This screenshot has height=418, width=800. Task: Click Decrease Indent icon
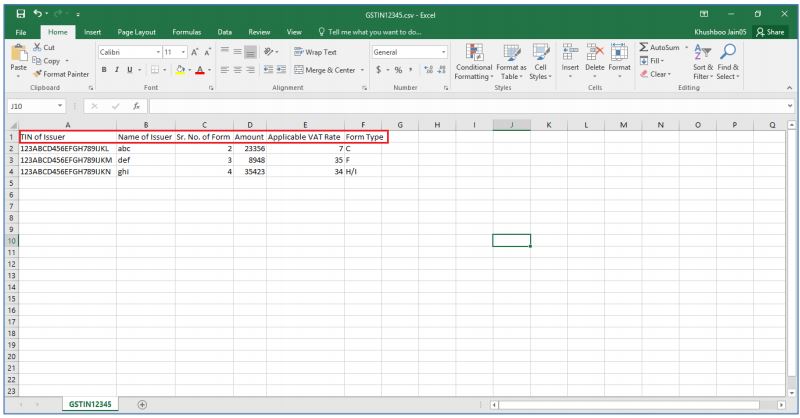pos(268,69)
